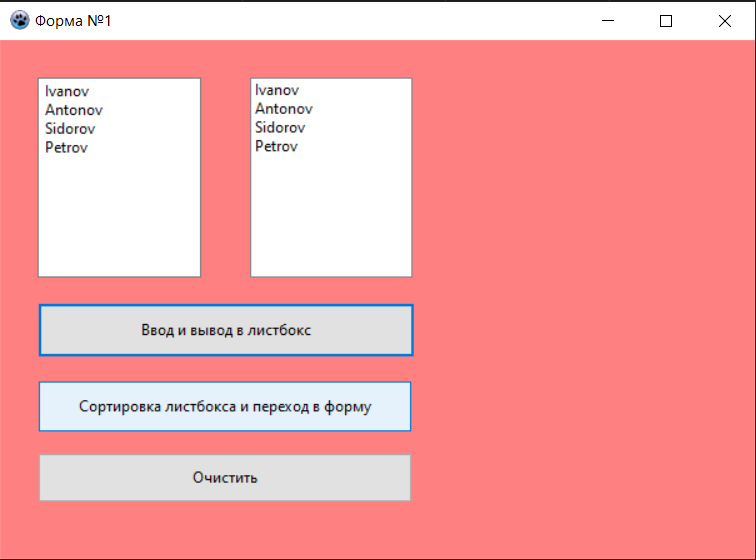Select Sidorov in the right listbox
Screen dimensions: 756x560
click(x=280, y=128)
